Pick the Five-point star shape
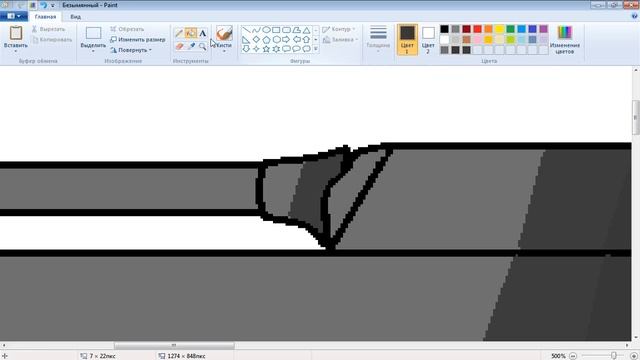The image size is (640, 360). (266, 49)
